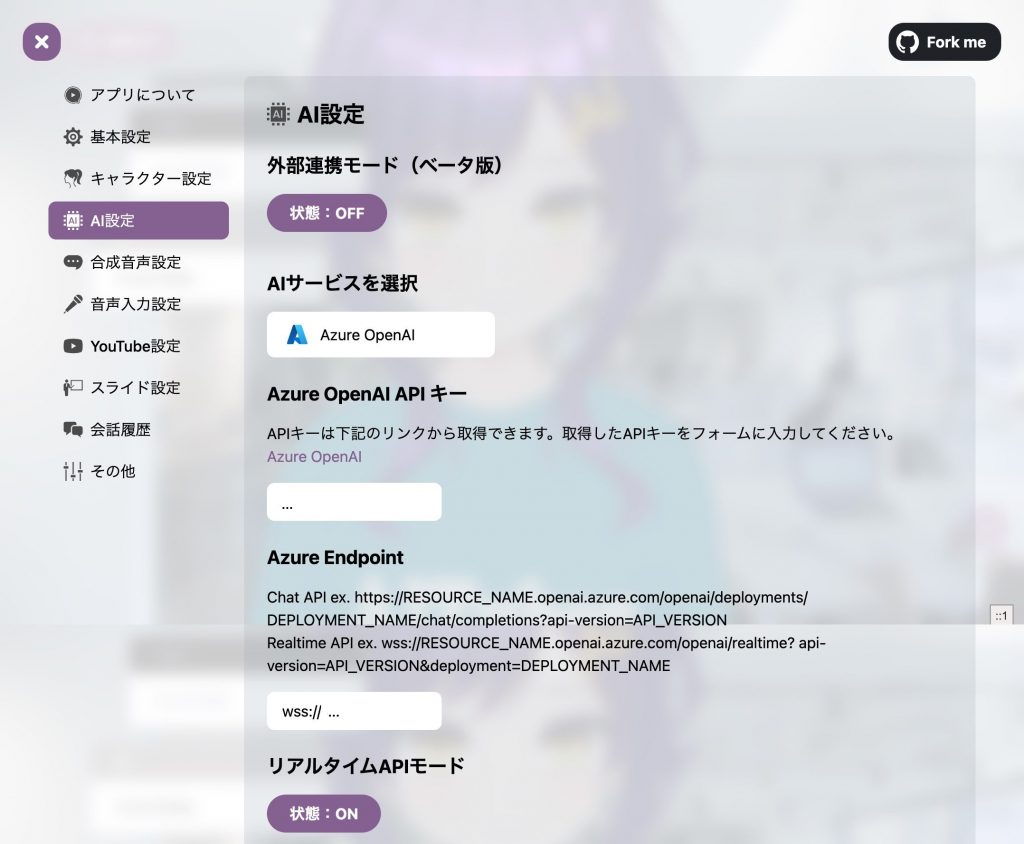This screenshot has height=844, width=1024.
Task: Click the gear icon beside 基本設定
Action: click(72, 137)
